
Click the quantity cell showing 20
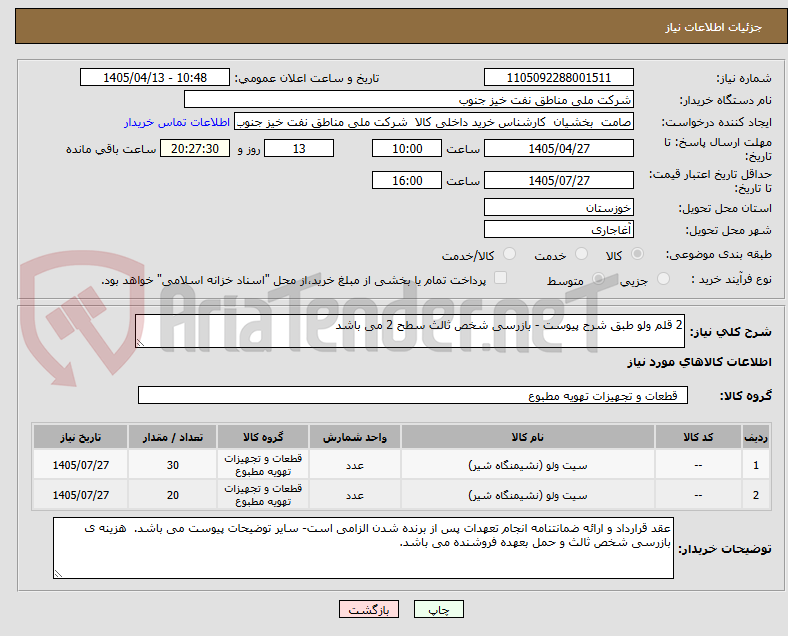tap(172, 495)
